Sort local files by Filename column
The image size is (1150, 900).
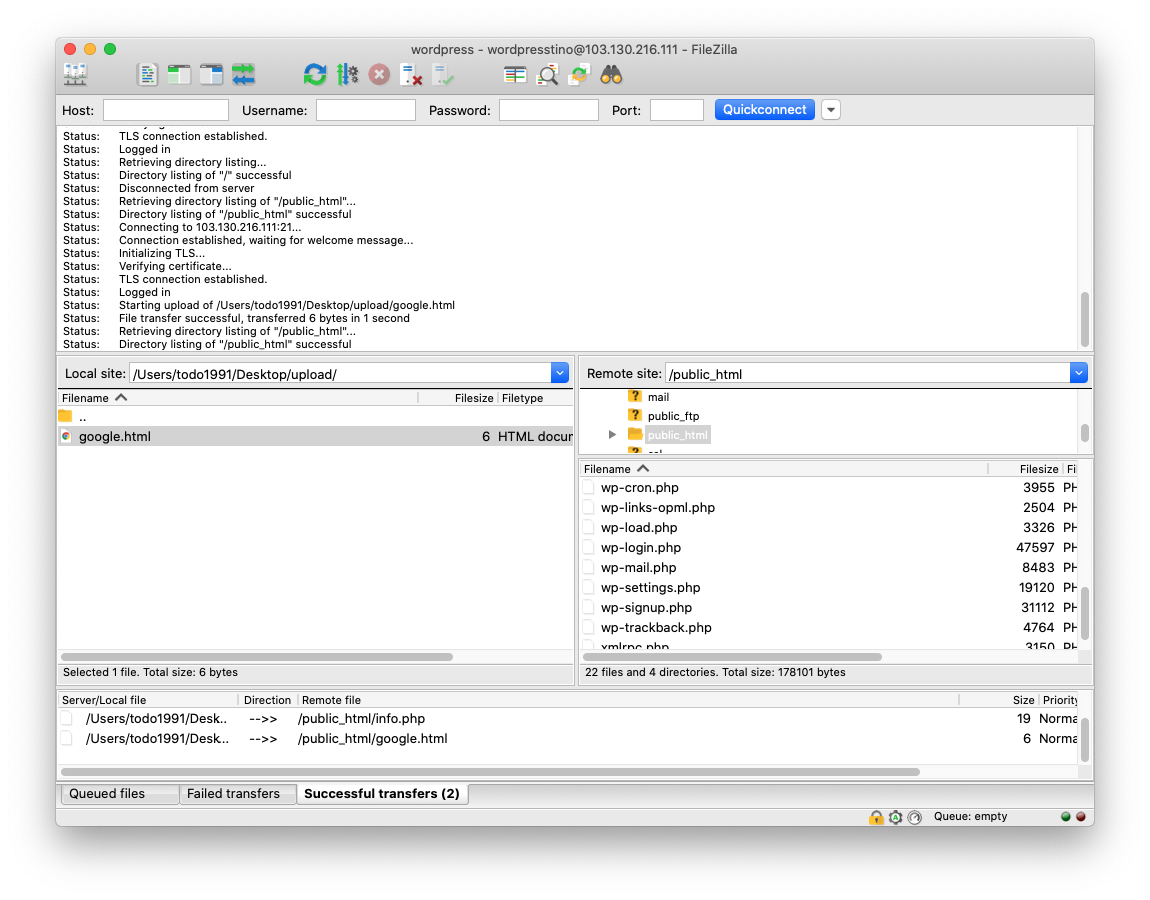point(238,398)
